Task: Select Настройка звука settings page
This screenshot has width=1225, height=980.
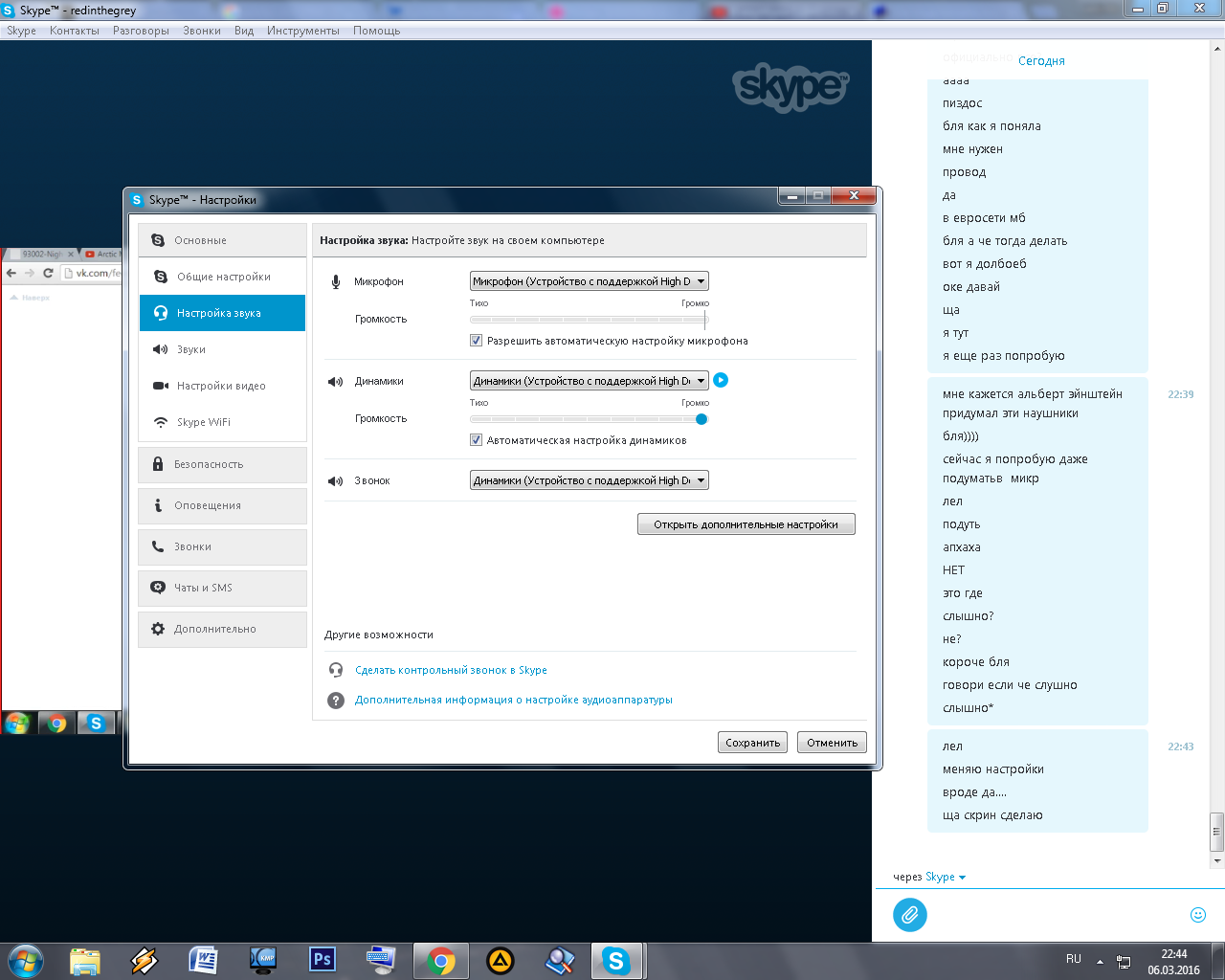Action: (x=222, y=313)
